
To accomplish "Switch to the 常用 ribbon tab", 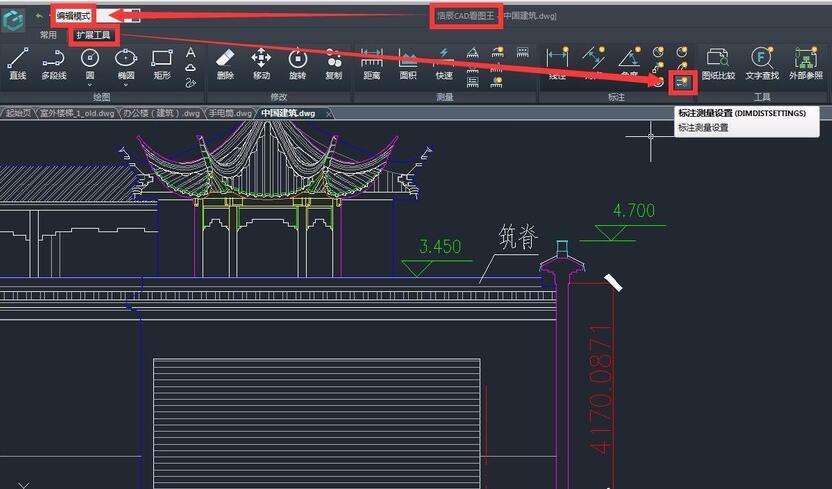I will pos(48,35).
